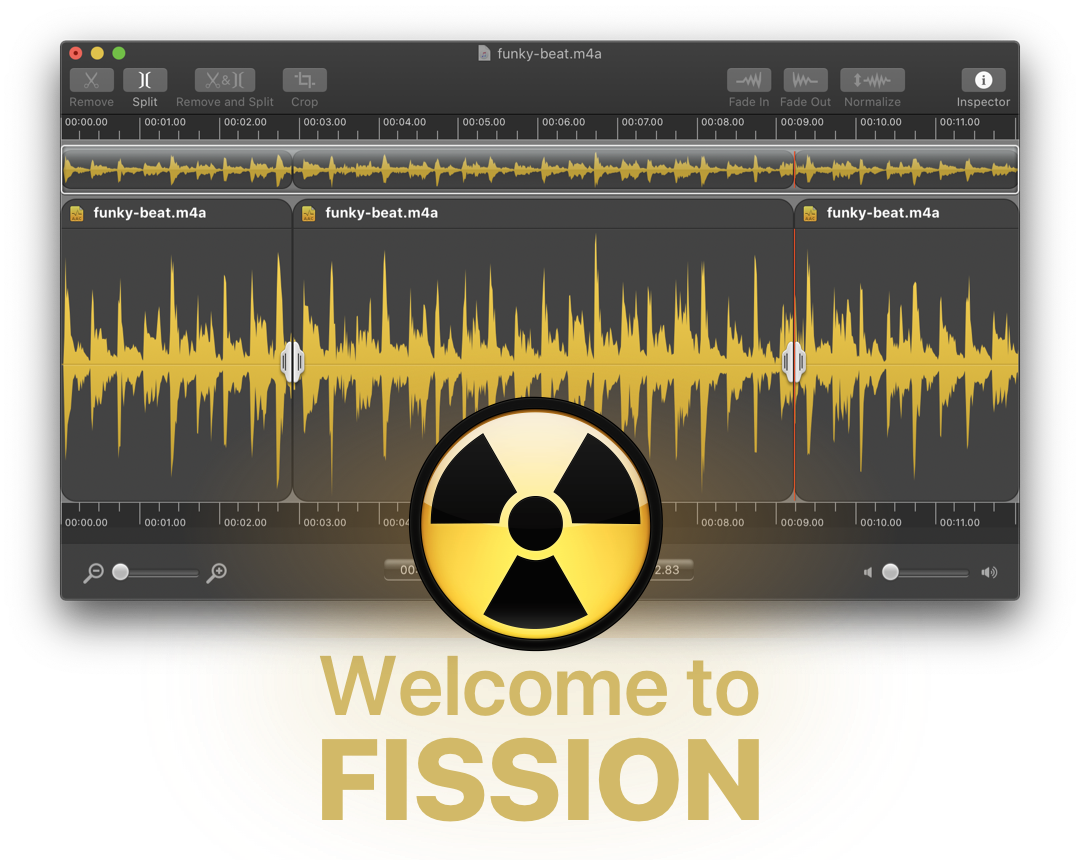Select the Split tool icon
1080x860 pixels.
click(145, 80)
